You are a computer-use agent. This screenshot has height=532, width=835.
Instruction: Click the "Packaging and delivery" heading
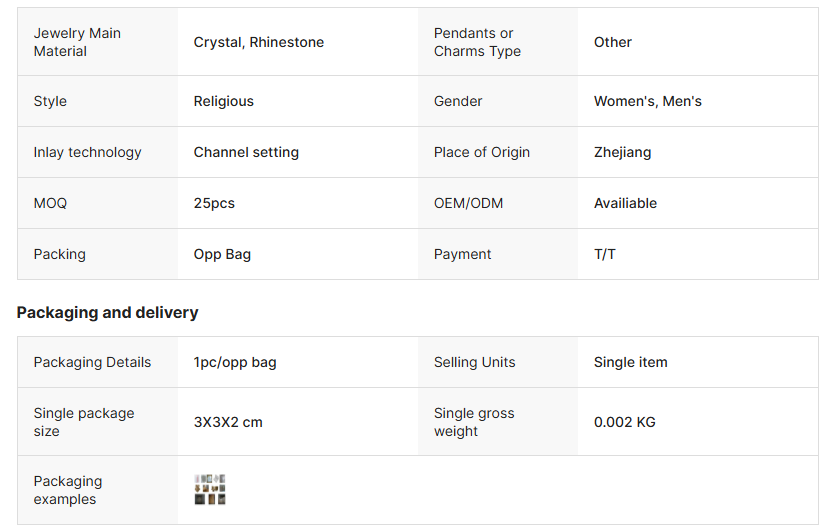[x=108, y=312]
